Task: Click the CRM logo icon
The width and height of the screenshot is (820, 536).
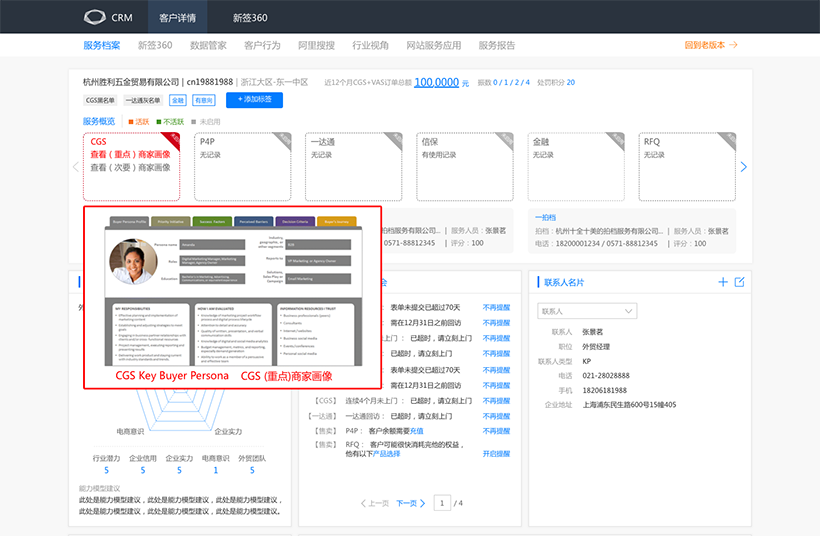Action: [95, 17]
